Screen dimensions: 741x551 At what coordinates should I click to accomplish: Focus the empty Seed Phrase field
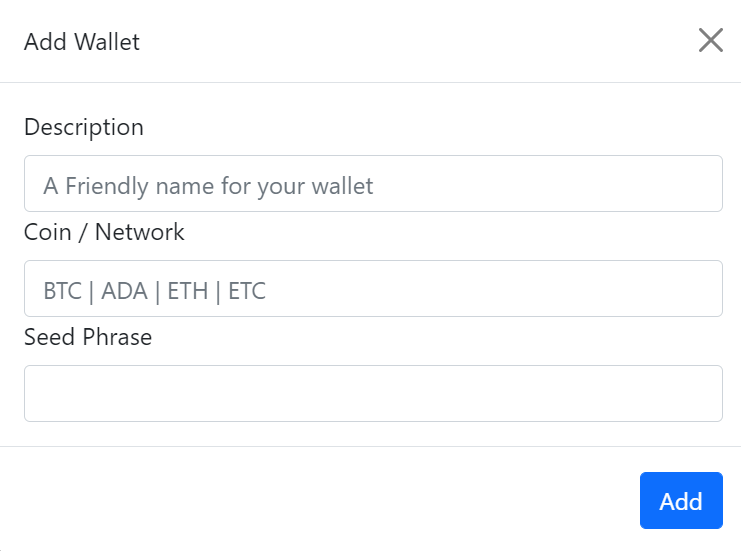pyautogui.click(x=373, y=393)
